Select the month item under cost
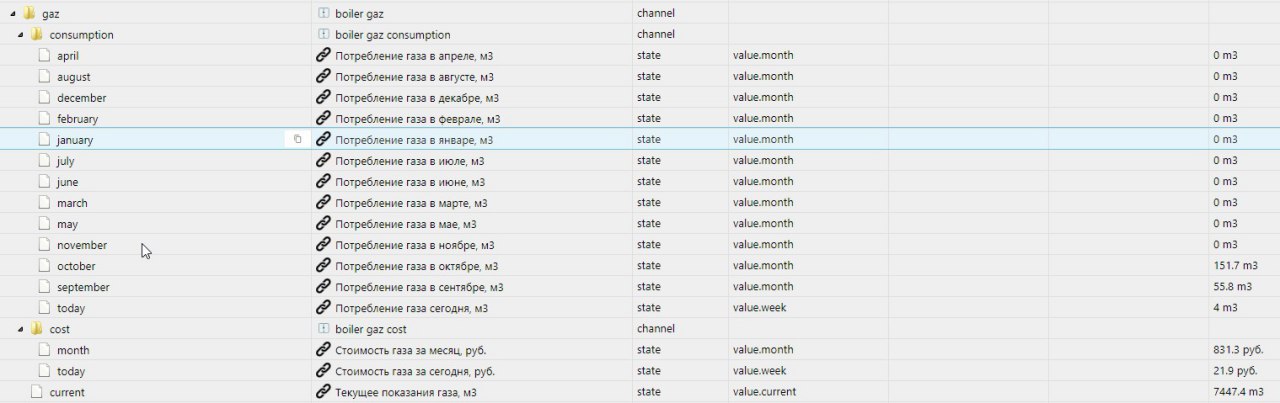Viewport: 1280px width, 403px height. tap(73, 350)
